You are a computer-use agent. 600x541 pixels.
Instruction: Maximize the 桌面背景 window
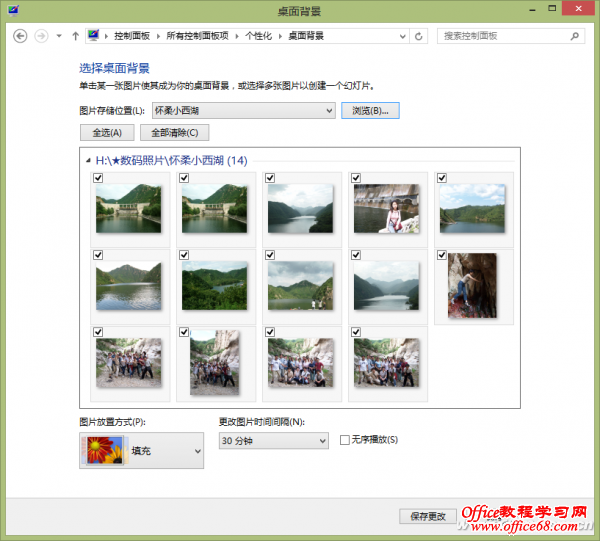pos(552,8)
